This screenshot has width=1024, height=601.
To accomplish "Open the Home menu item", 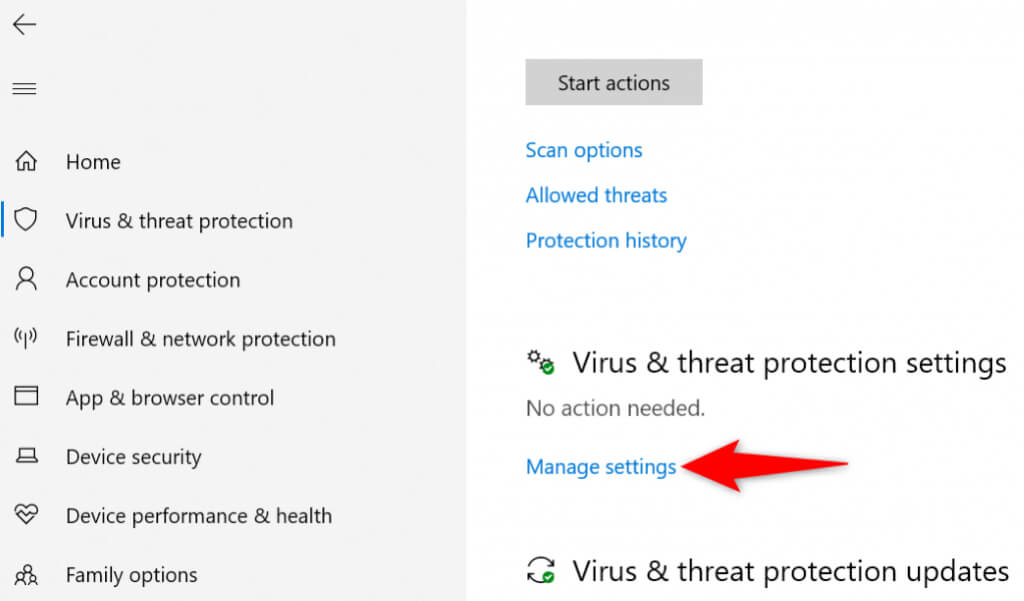I will pos(93,162).
